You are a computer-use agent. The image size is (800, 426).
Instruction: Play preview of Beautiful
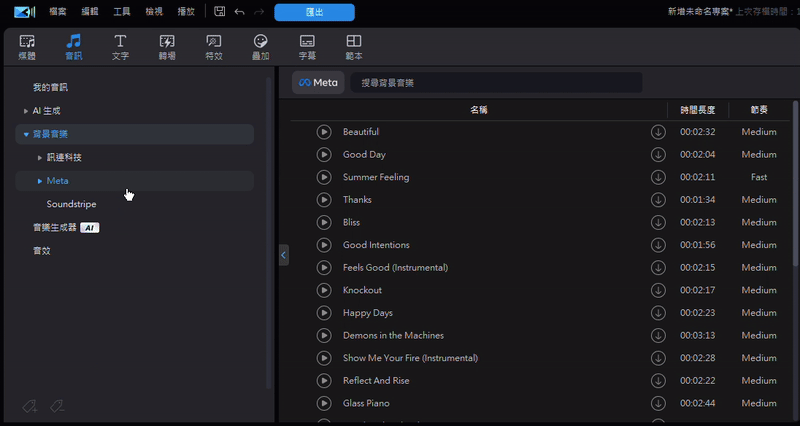point(324,132)
